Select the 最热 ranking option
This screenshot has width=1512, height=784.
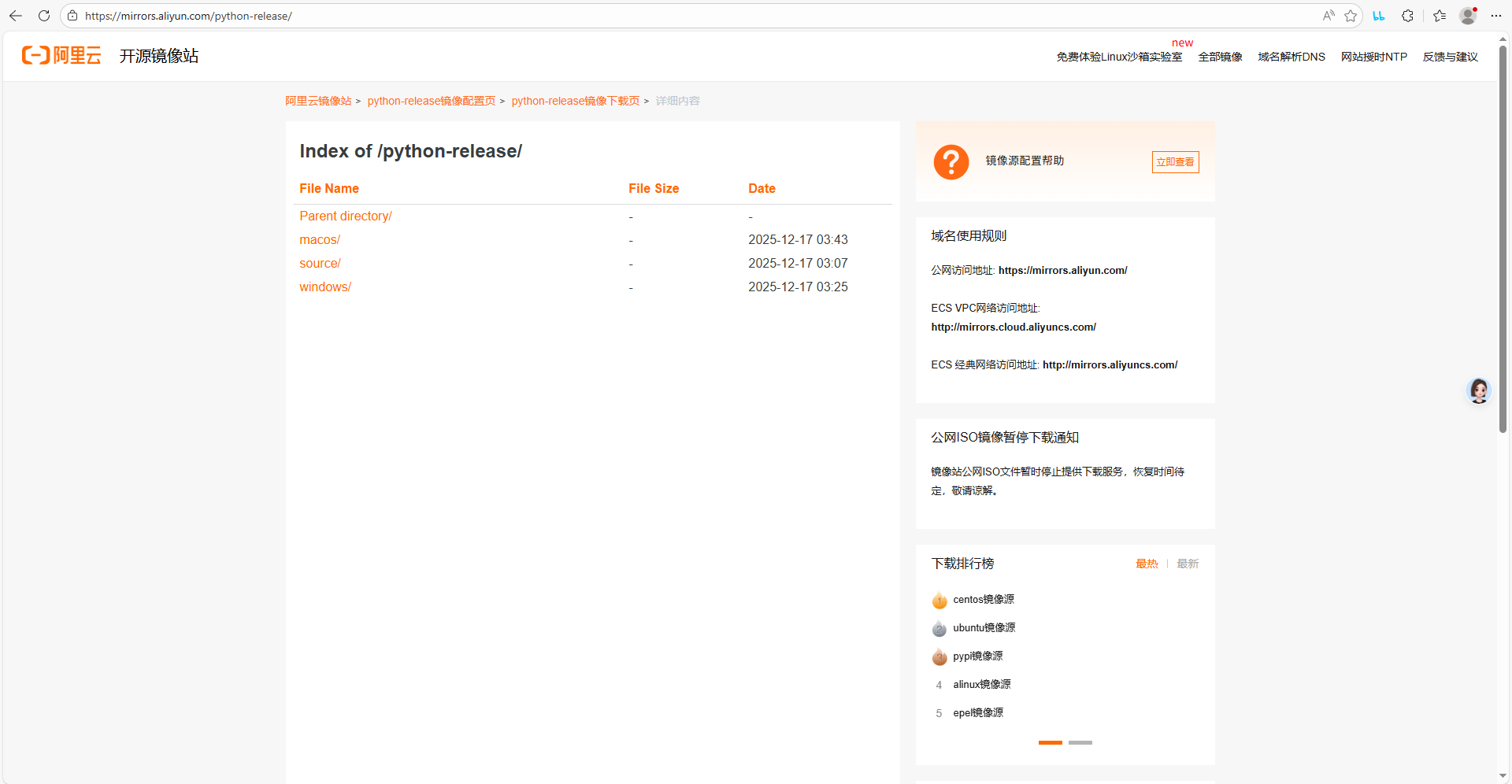point(1147,564)
